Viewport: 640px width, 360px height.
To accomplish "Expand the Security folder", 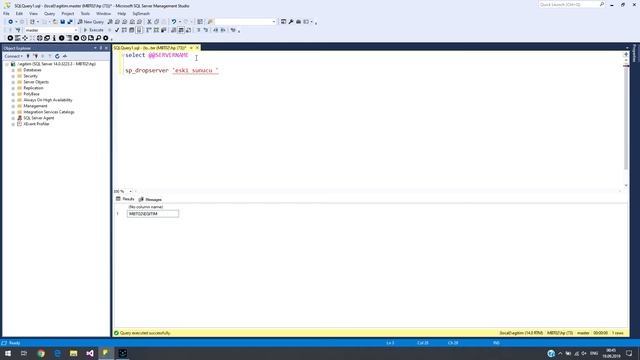I will pos(13,76).
